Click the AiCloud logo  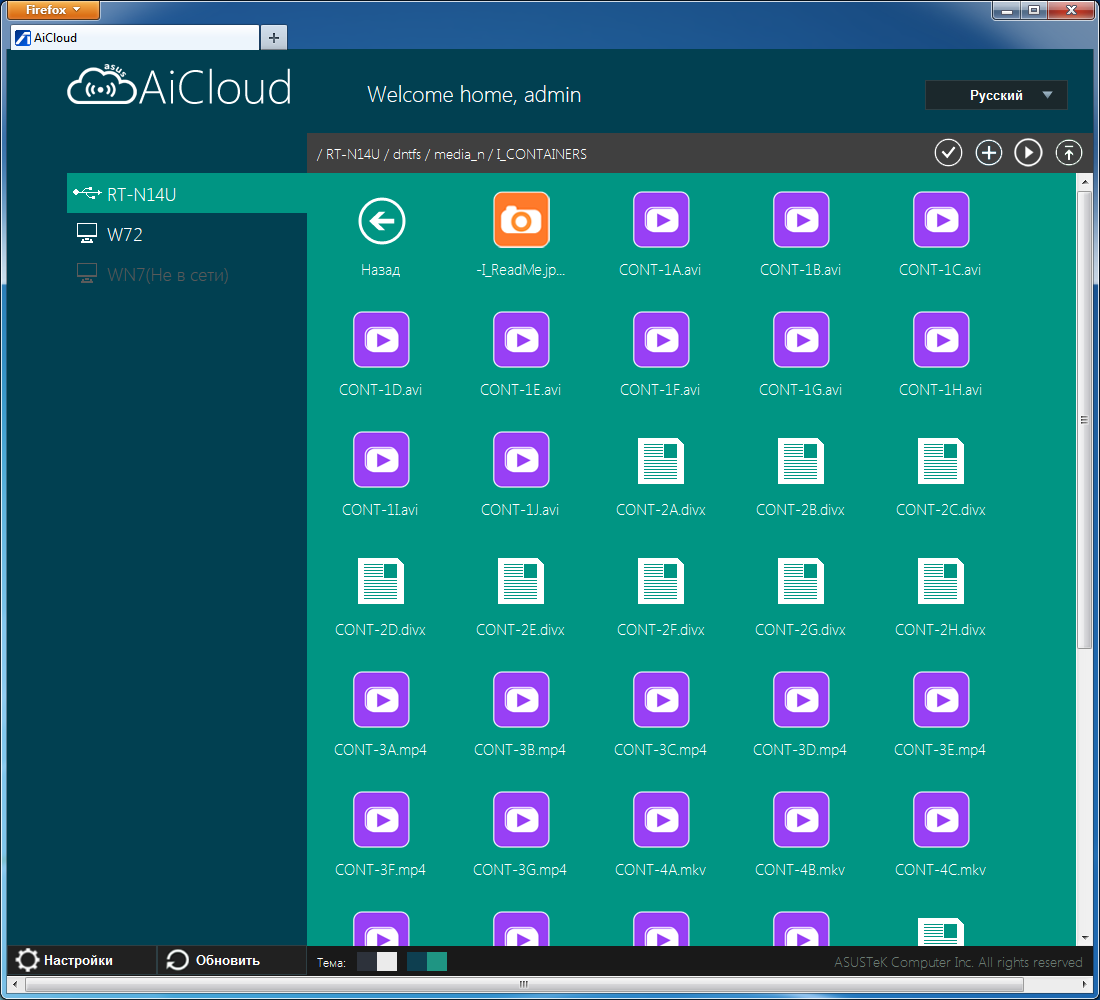[179, 86]
